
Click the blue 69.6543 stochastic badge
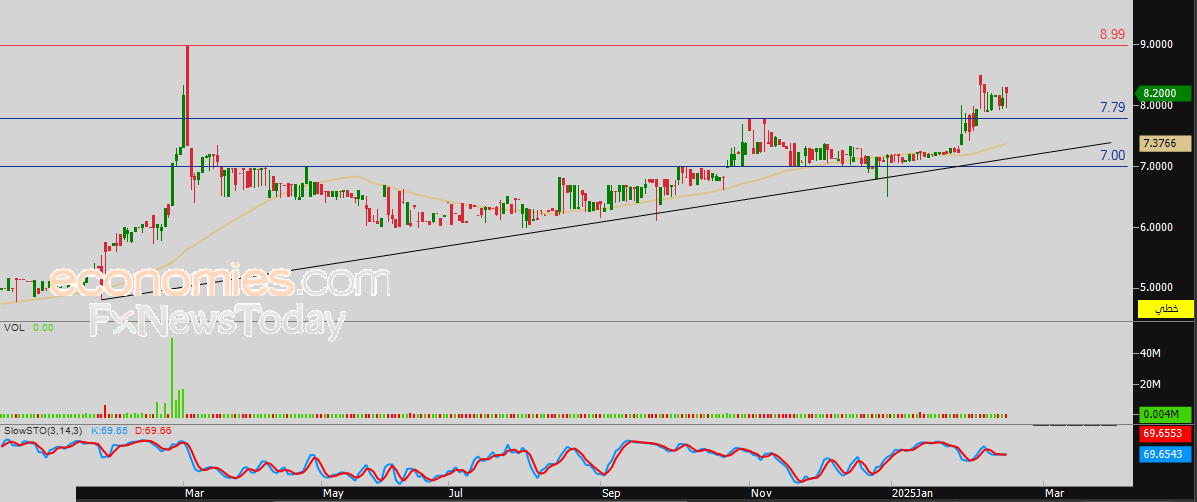click(1166, 454)
